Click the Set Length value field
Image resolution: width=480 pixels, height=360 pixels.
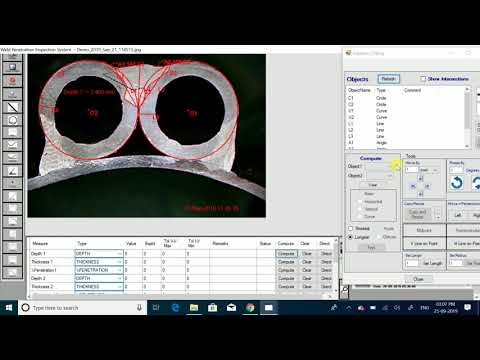pyautogui.click(x=412, y=263)
